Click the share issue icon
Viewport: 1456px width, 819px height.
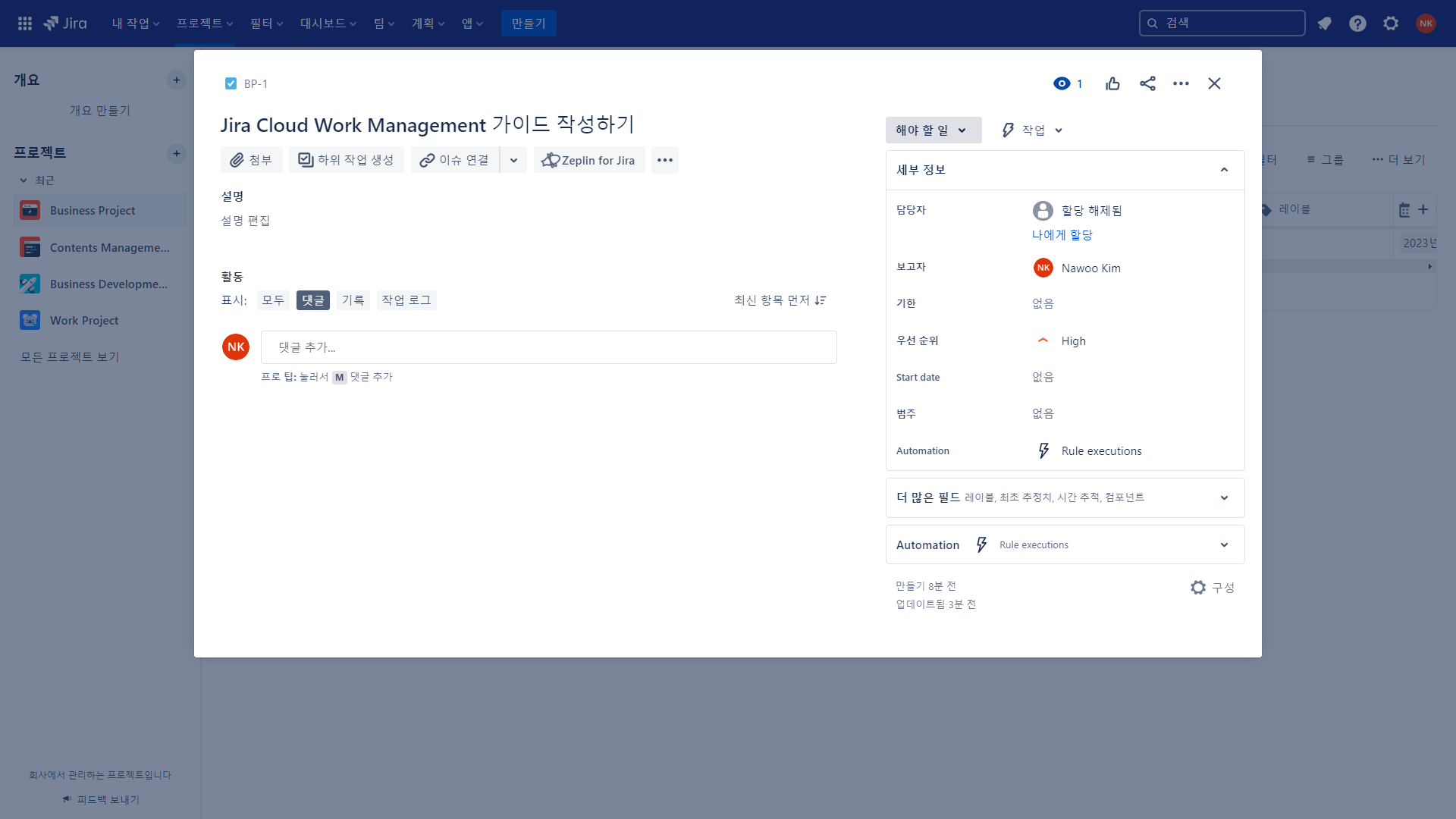[1147, 83]
